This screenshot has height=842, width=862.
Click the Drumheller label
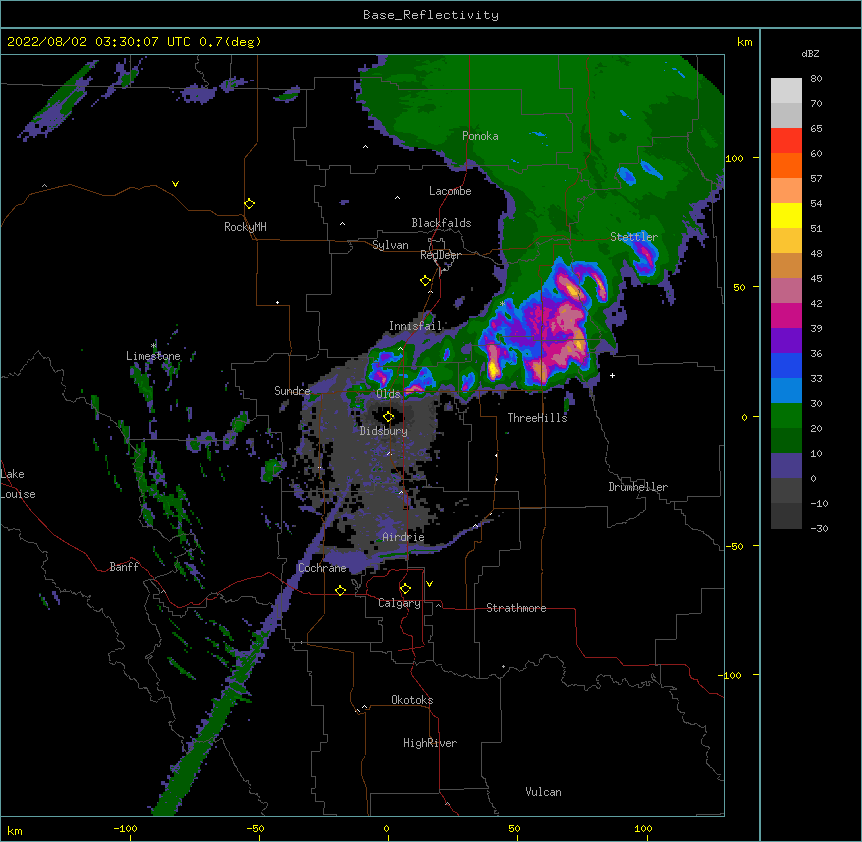(638, 487)
